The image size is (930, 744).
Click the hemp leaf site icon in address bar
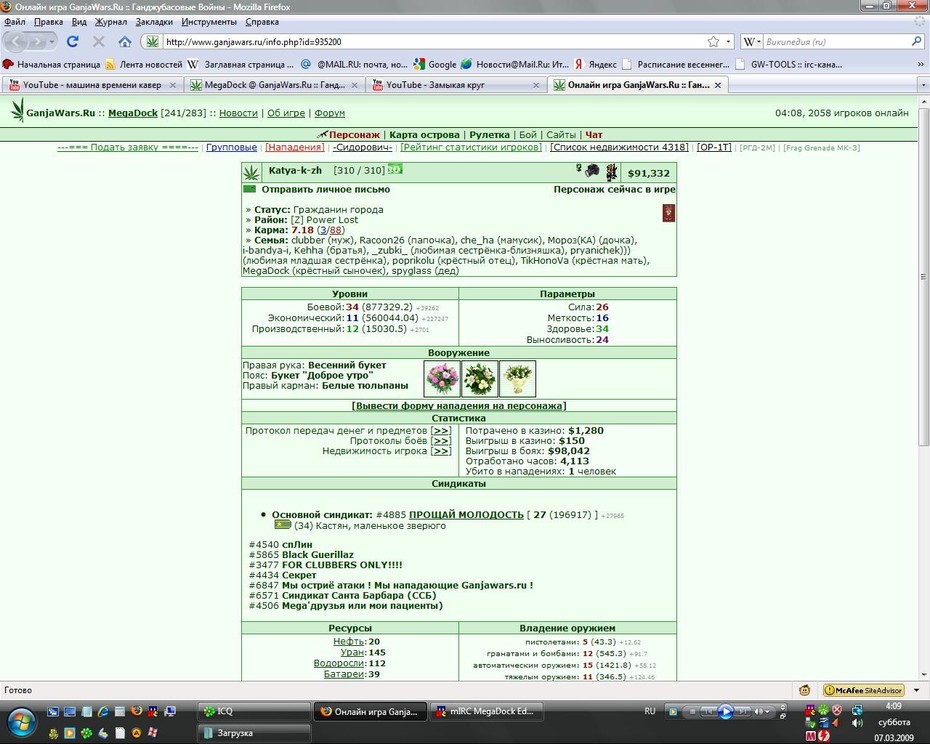(x=152, y=42)
